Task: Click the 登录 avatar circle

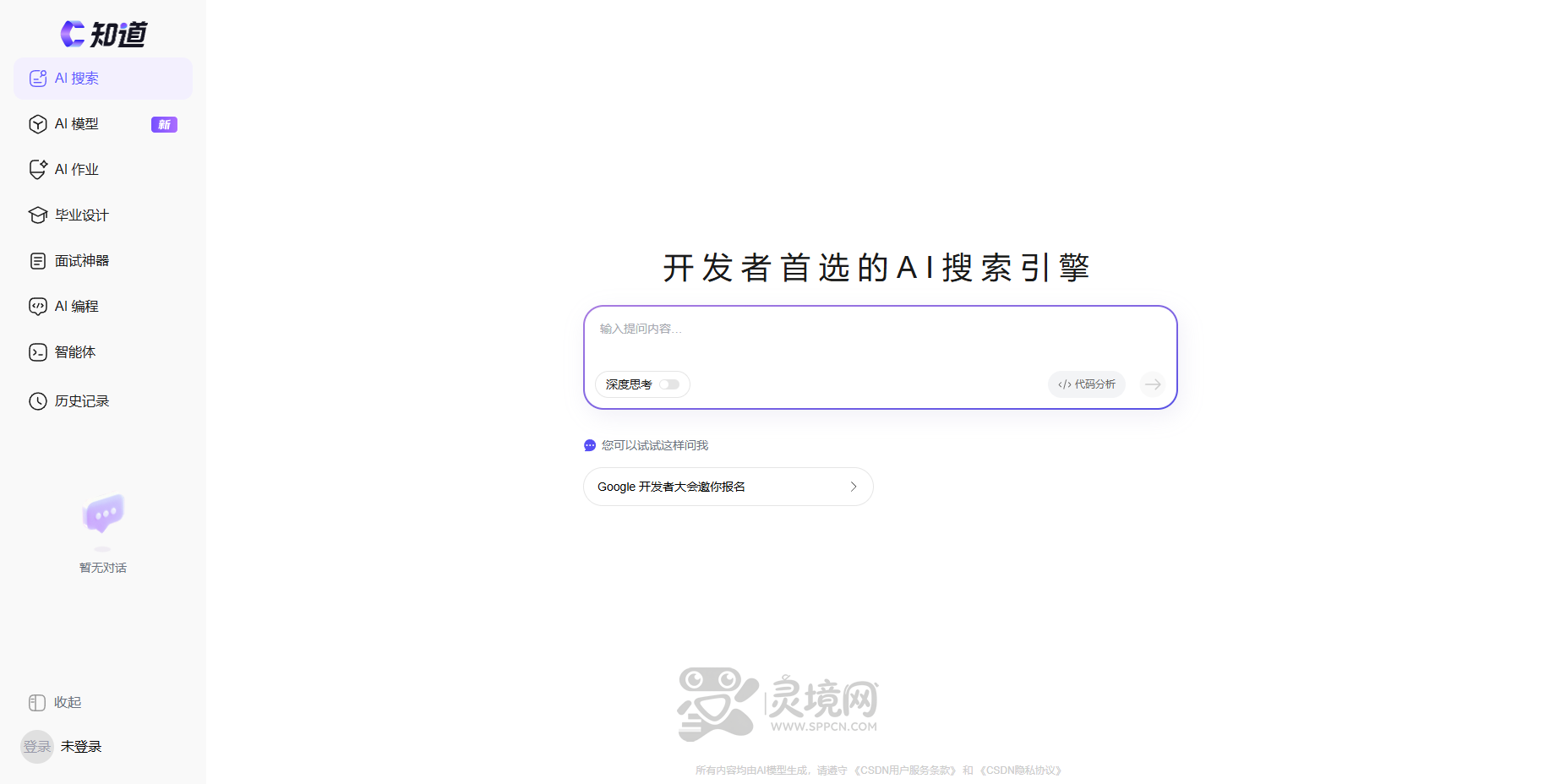Action: click(x=37, y=747)
